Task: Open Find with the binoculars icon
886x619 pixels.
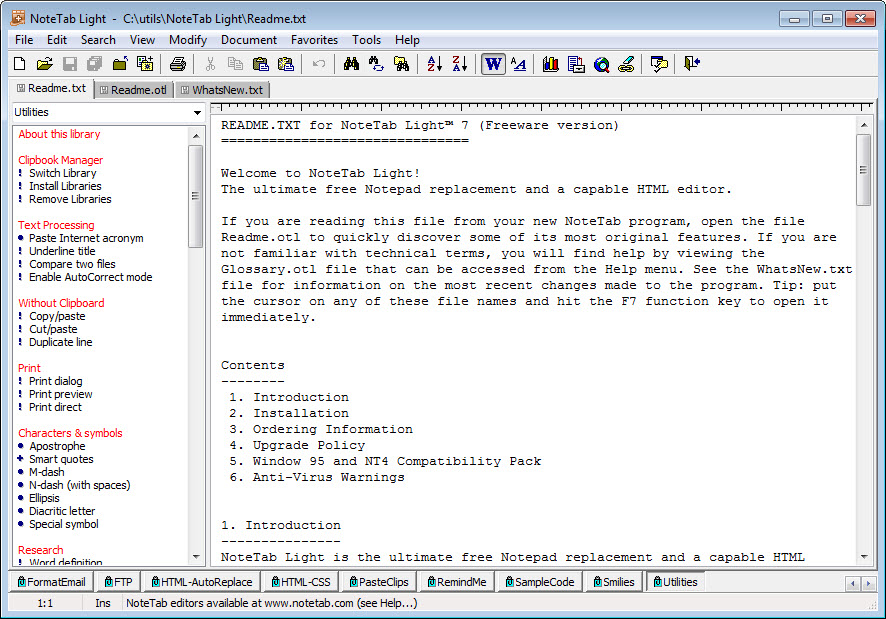Action: 351,64
